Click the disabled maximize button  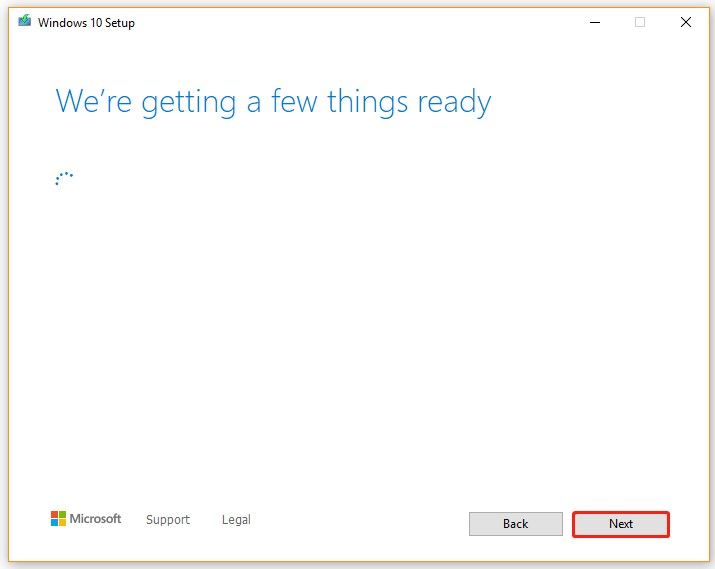click(640, 22)
